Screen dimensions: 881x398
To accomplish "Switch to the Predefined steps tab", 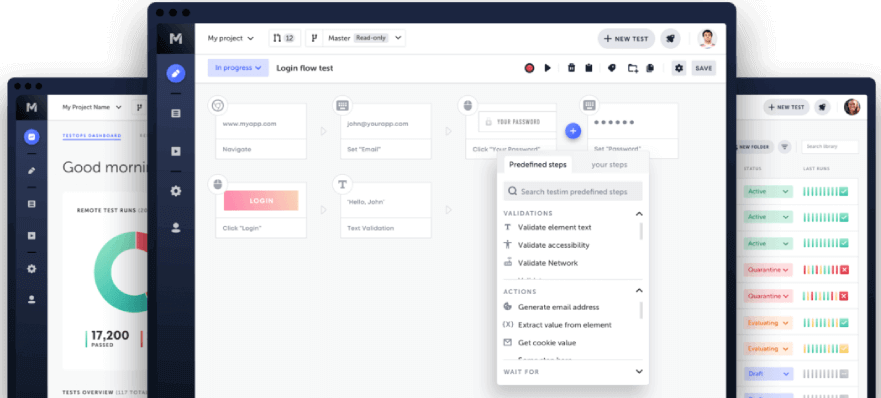I will click(x=538, y=165).
